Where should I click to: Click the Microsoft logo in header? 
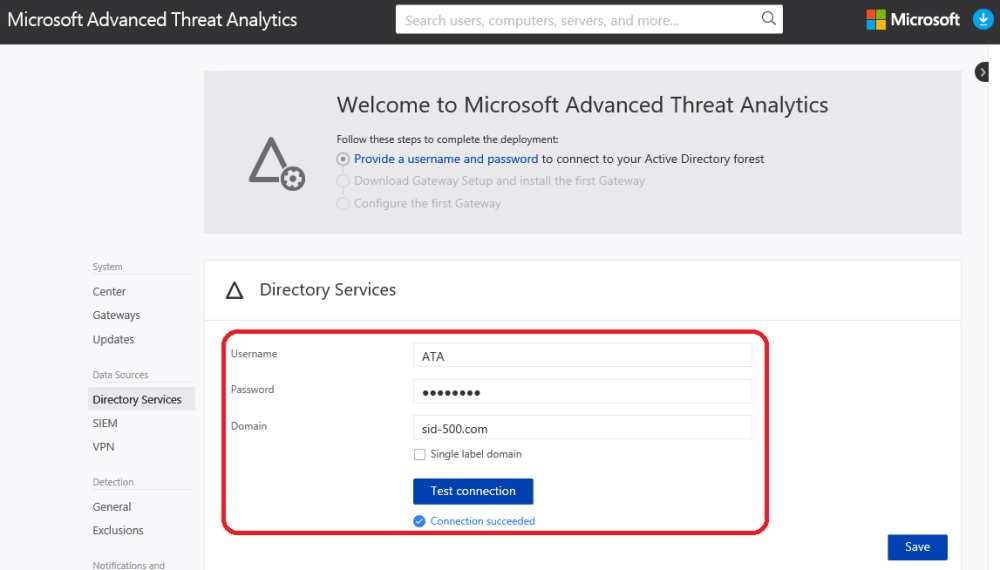(912, 20)
